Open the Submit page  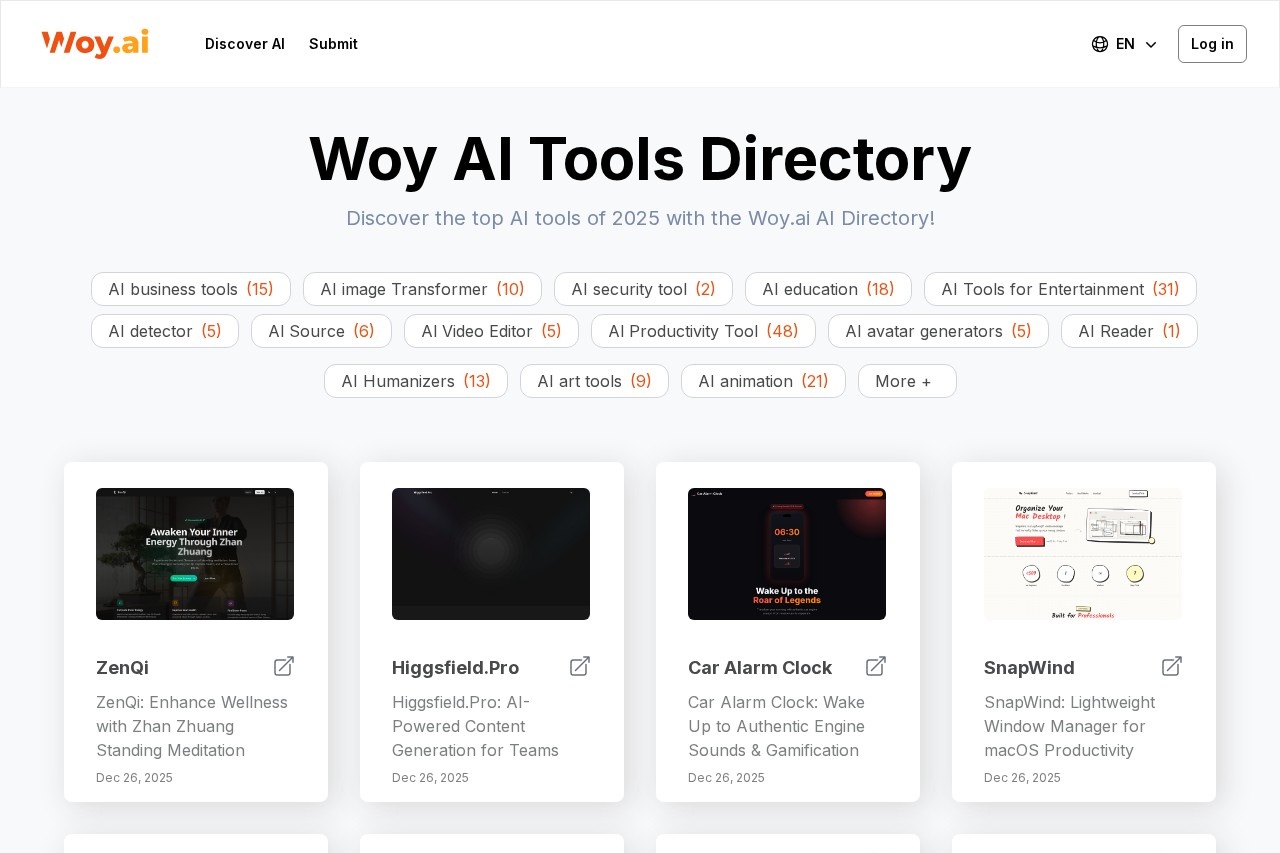tap(333, 44)
